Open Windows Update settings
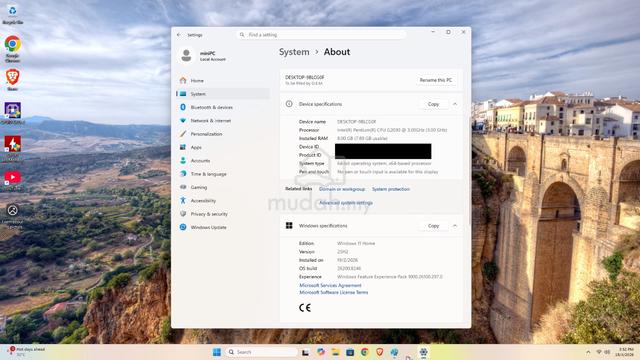640x360 pixels. point(224,227)
